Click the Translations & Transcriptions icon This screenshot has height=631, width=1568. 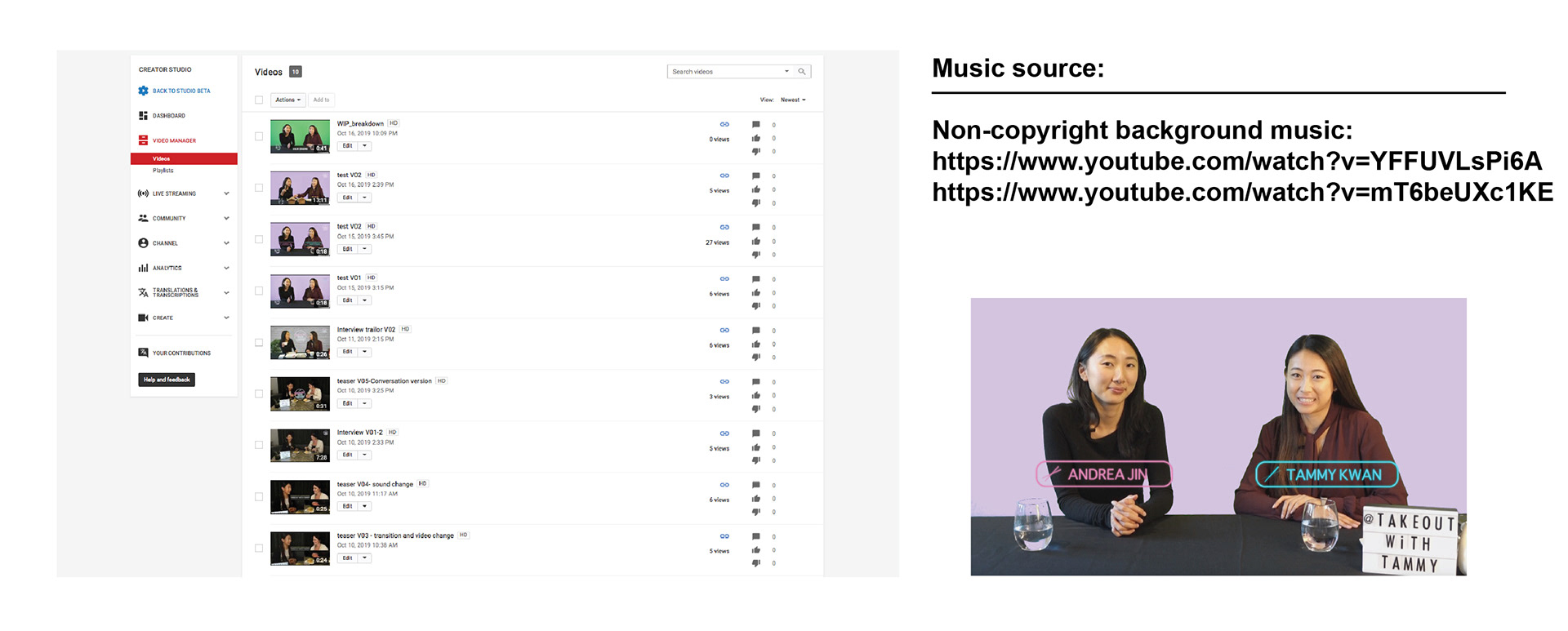coord(143,292)
